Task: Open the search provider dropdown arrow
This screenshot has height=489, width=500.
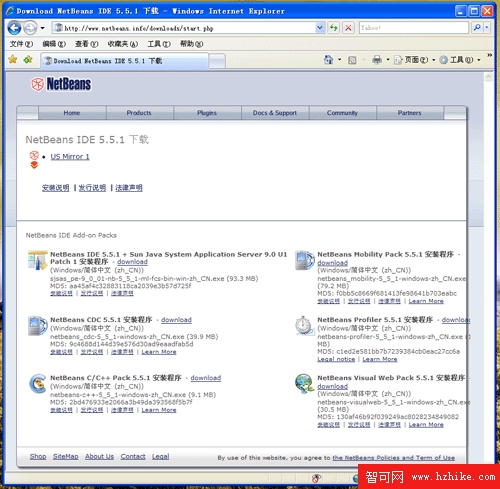Action: point(487,28)
